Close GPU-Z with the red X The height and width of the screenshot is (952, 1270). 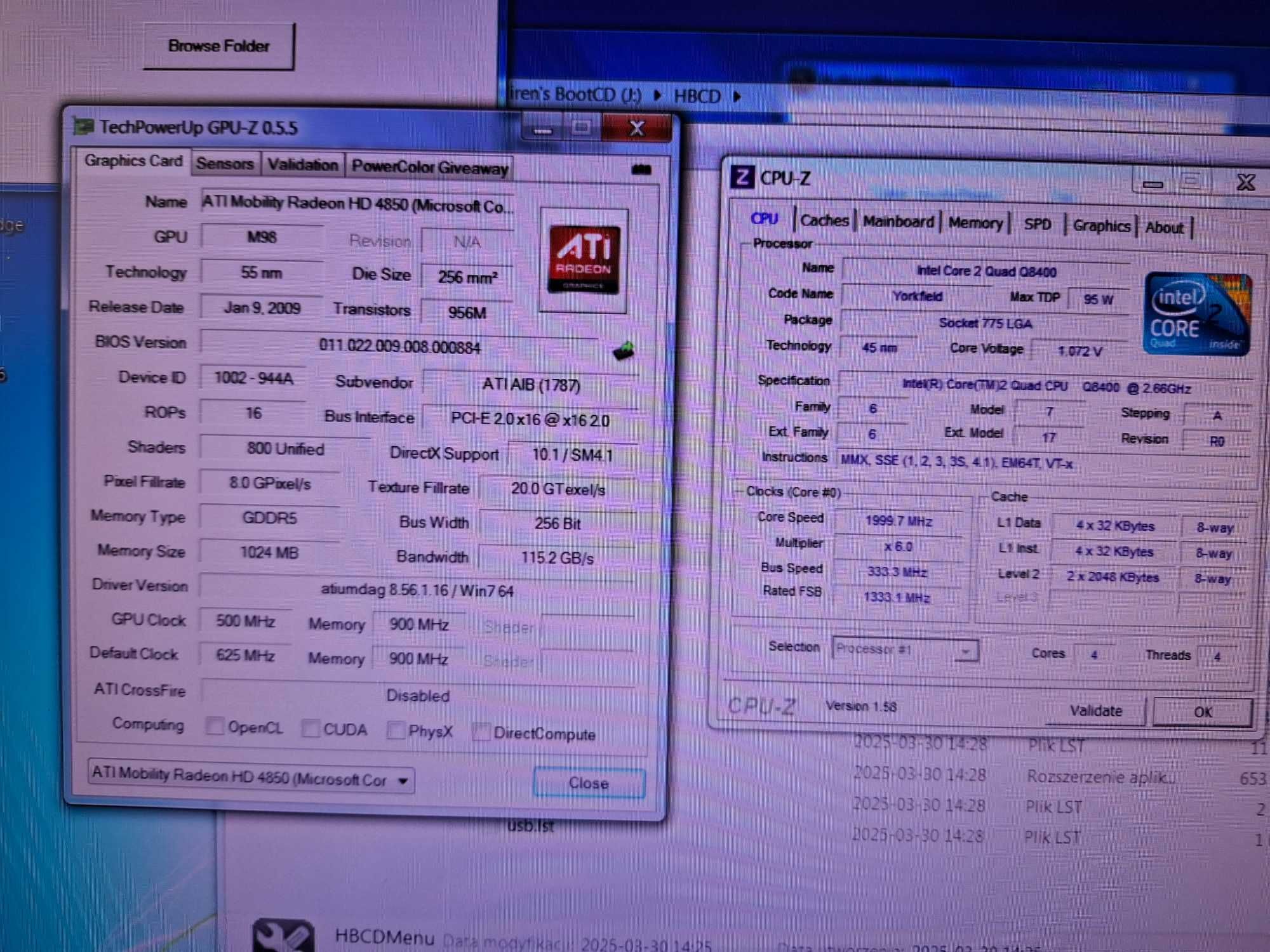coord(636,129)
